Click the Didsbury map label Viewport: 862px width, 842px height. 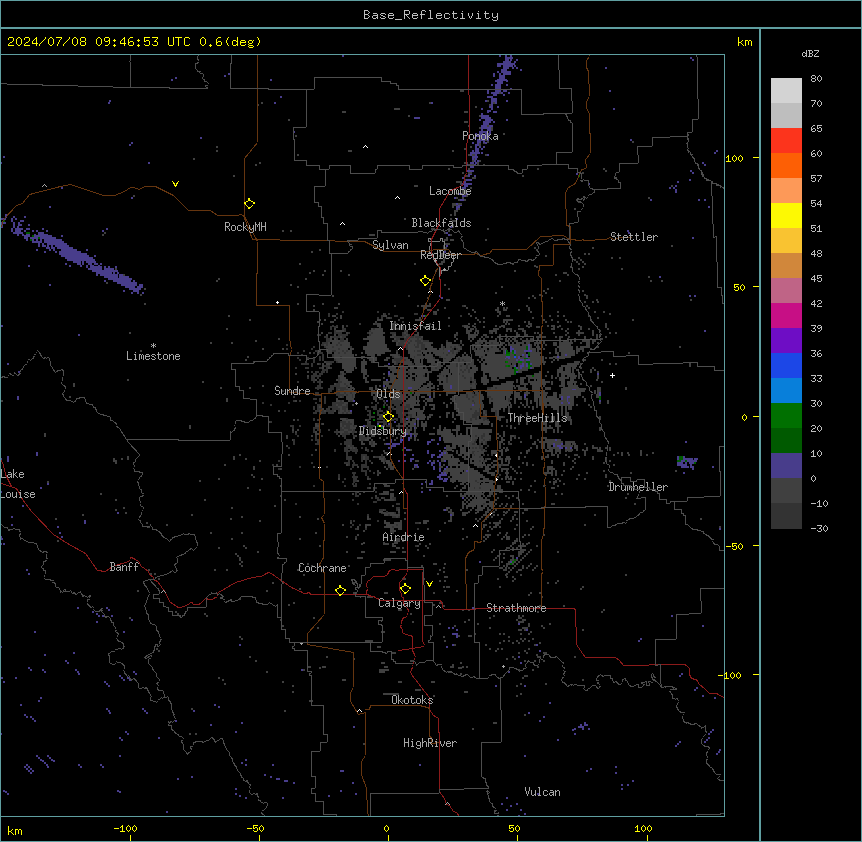[383, 431]
